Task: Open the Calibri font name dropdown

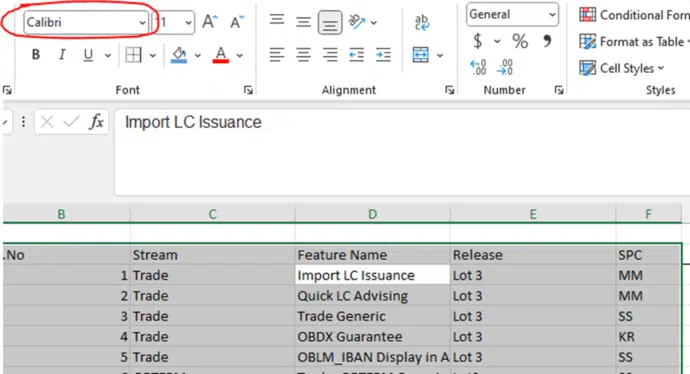Action: [x=142, y=22]
